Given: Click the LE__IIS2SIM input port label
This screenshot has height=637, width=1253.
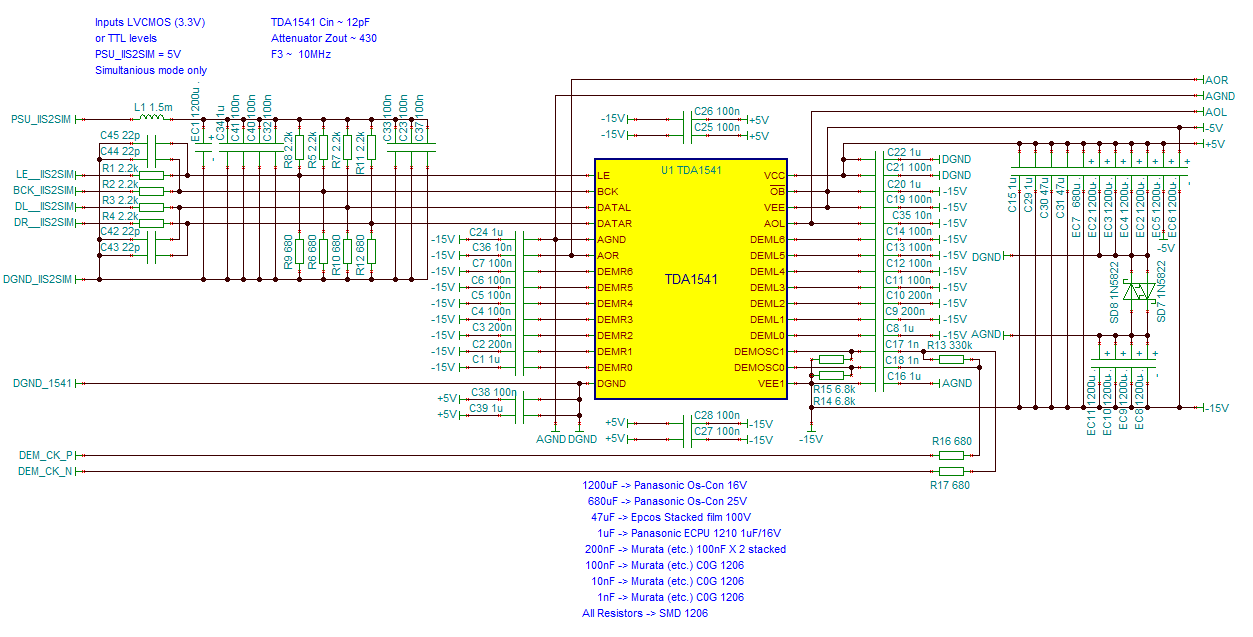Looking at the screenshot, I should (46, 175).
